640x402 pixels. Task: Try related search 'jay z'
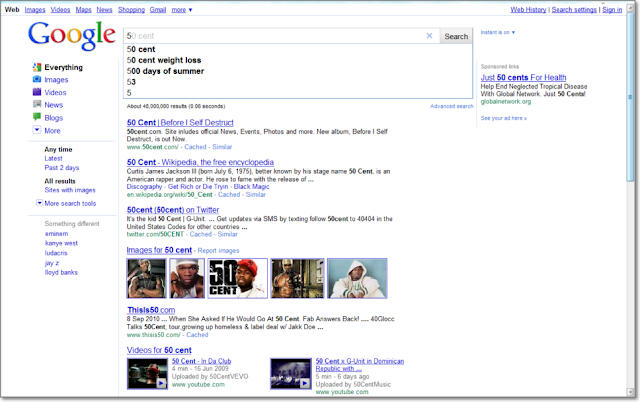point(52,263)
